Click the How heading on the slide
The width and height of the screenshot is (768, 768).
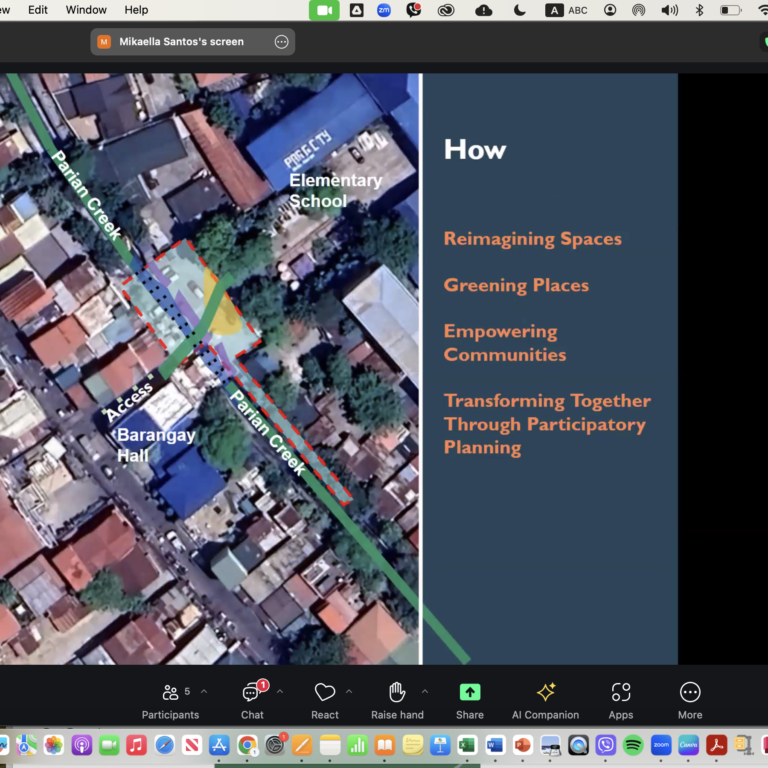pos(475,149)
